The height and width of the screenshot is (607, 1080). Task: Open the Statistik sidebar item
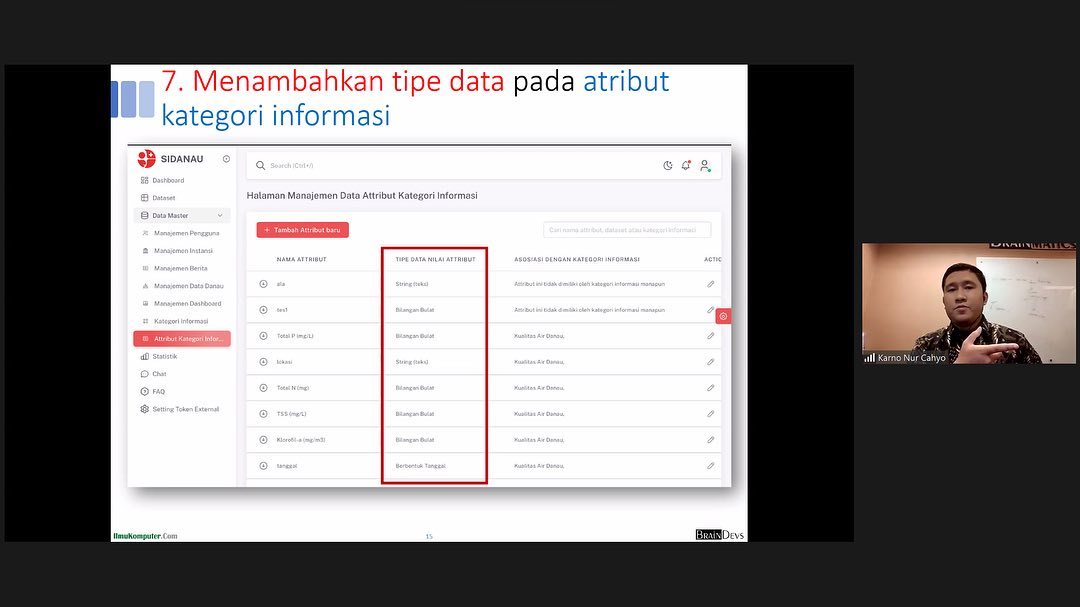tap(164, 356)
